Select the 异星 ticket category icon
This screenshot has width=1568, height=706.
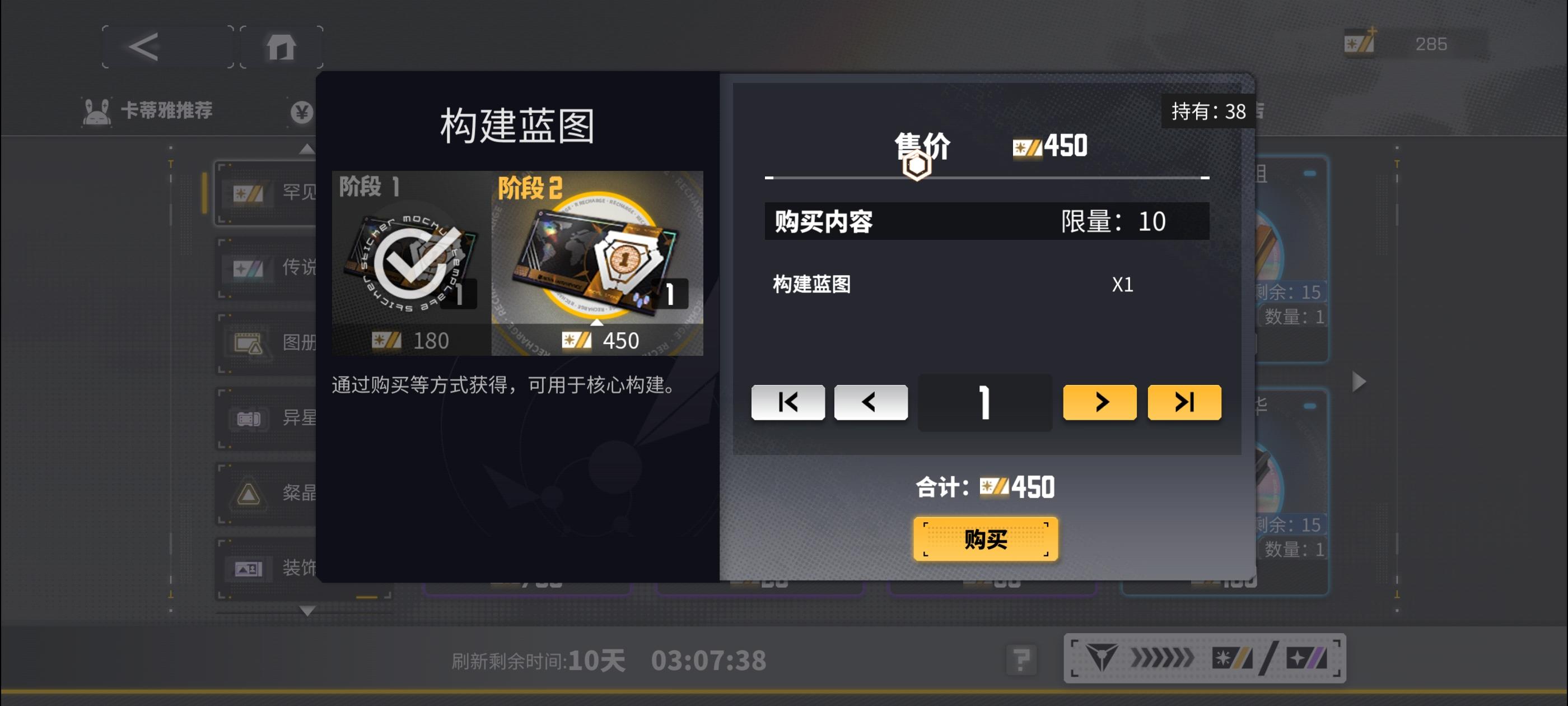[x=248, y=419]
